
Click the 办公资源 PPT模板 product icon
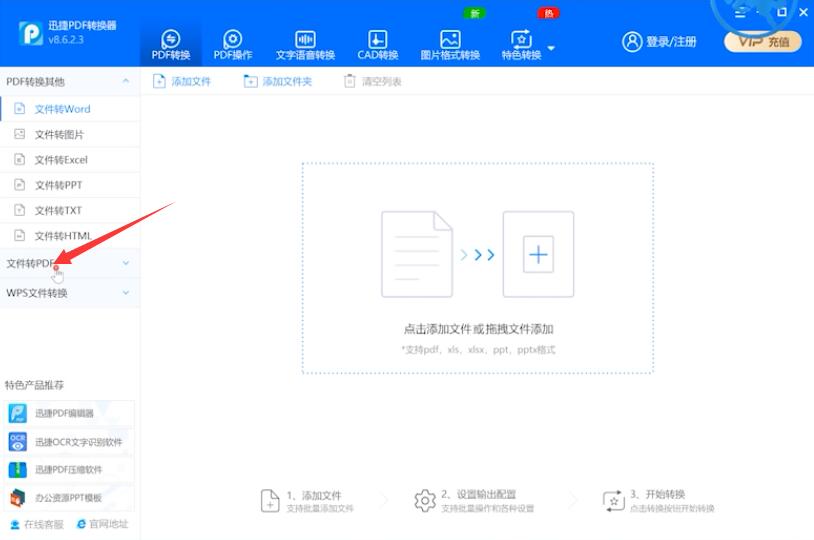[18, 498]
